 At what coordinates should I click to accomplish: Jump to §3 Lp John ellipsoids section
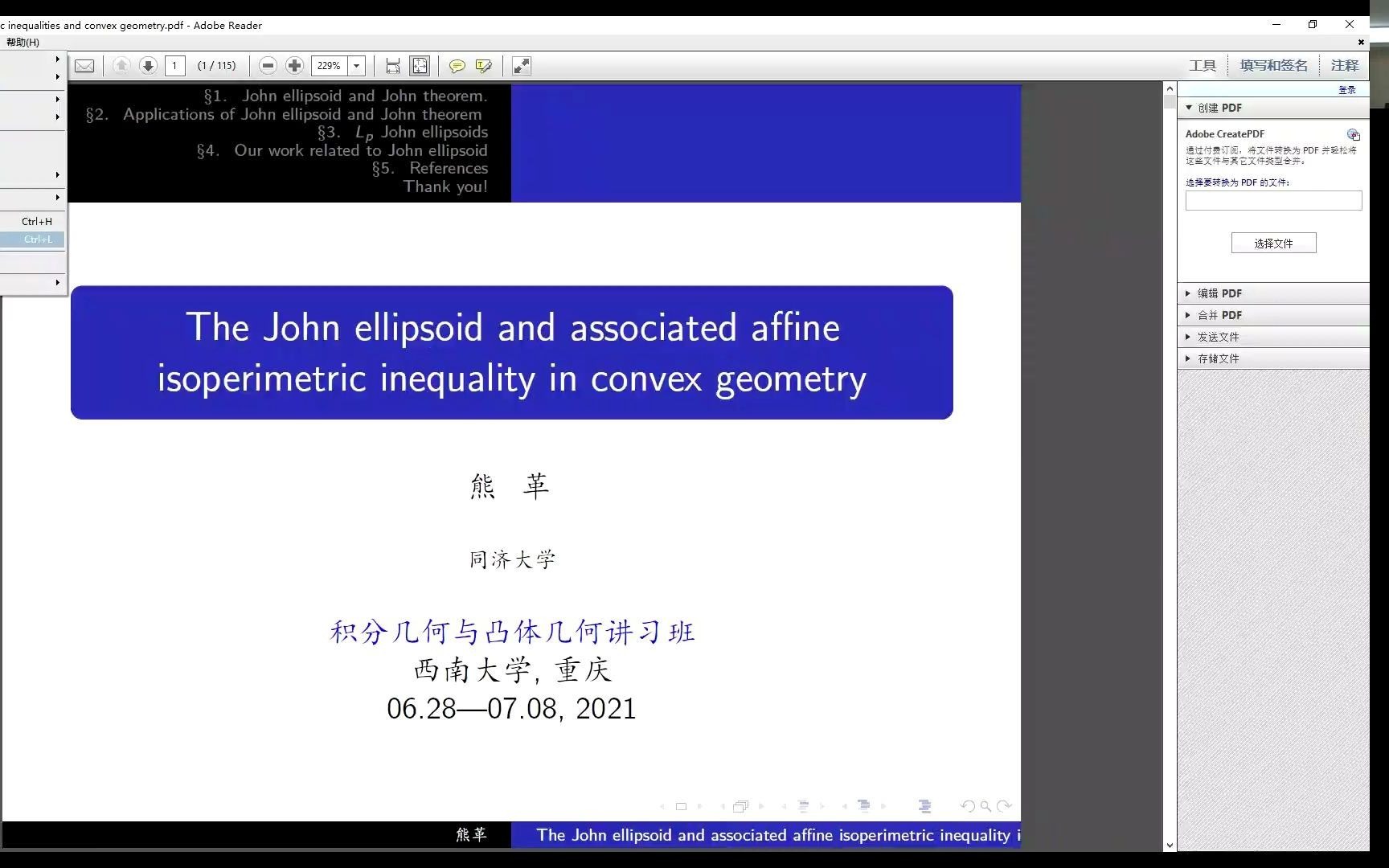[402, 133]
